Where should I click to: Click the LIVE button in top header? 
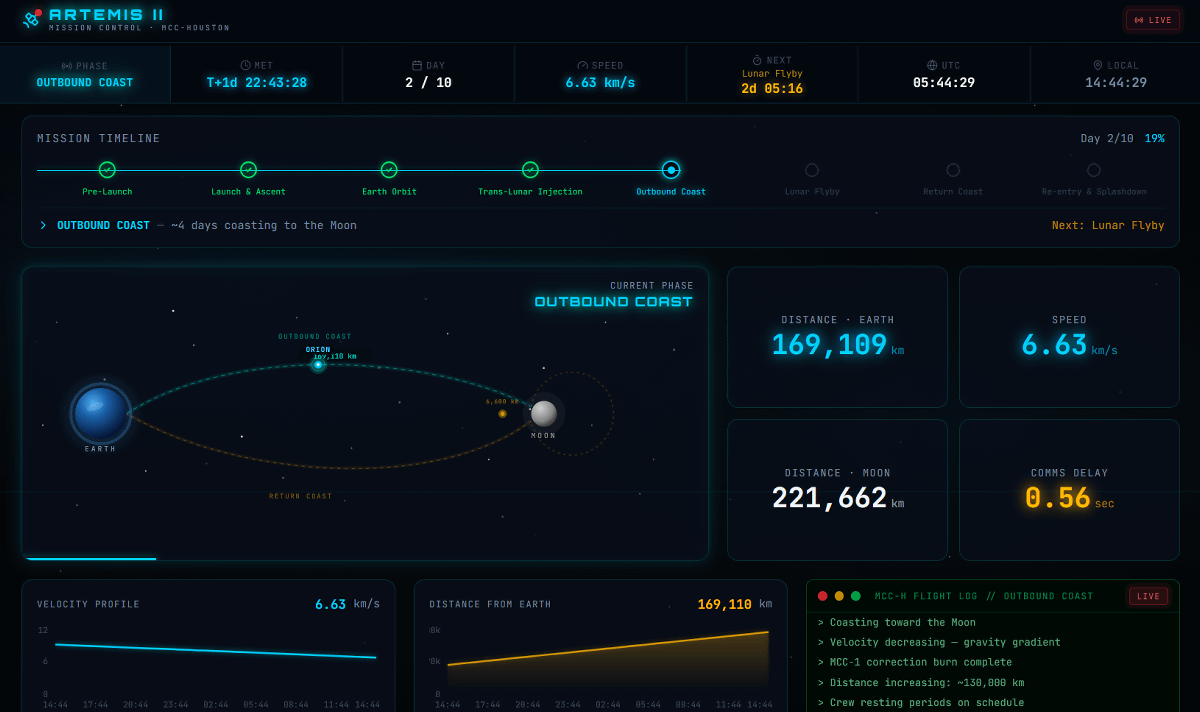(1152, 20)
